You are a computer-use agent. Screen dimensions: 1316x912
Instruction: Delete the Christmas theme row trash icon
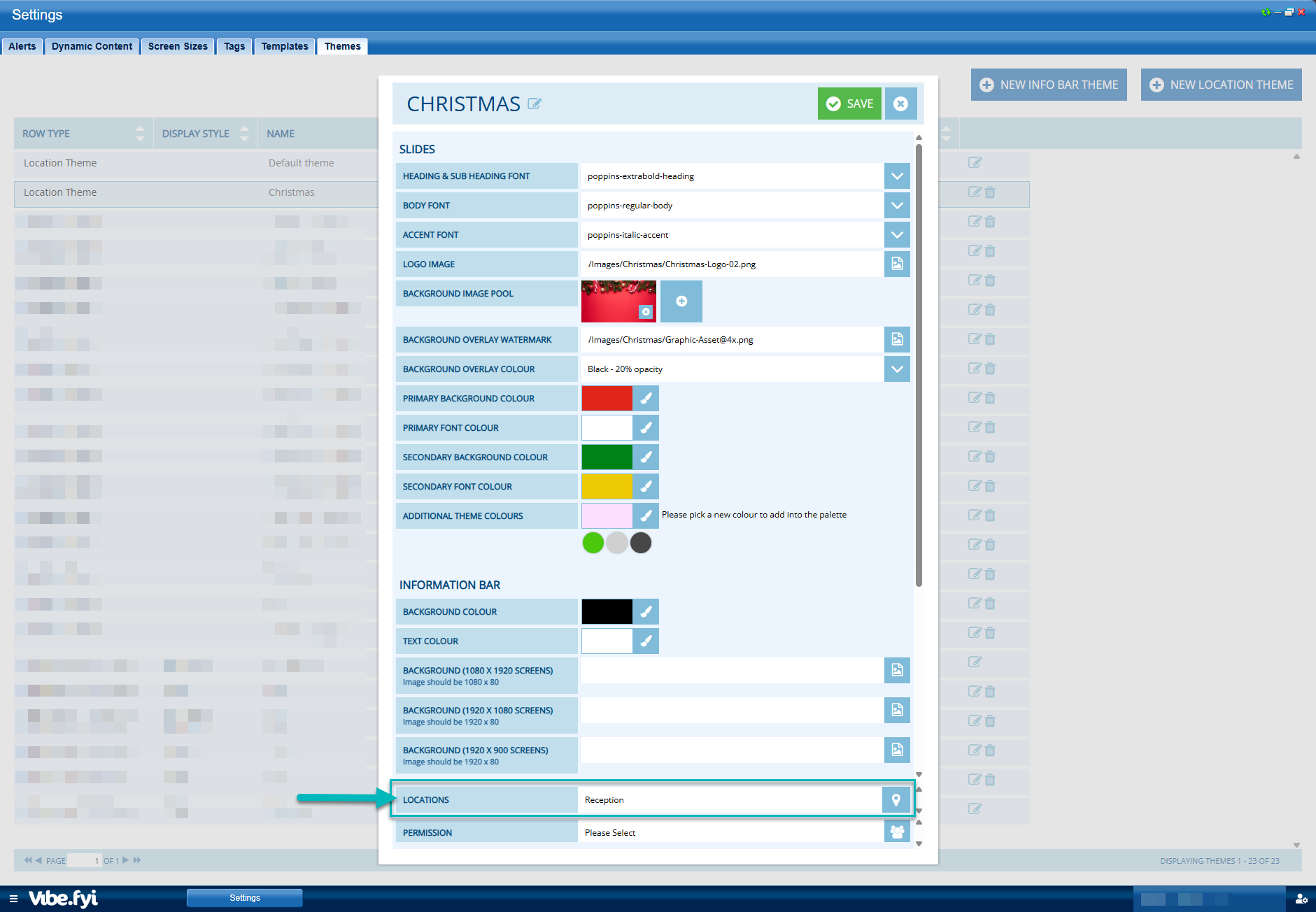coord(990,192)
